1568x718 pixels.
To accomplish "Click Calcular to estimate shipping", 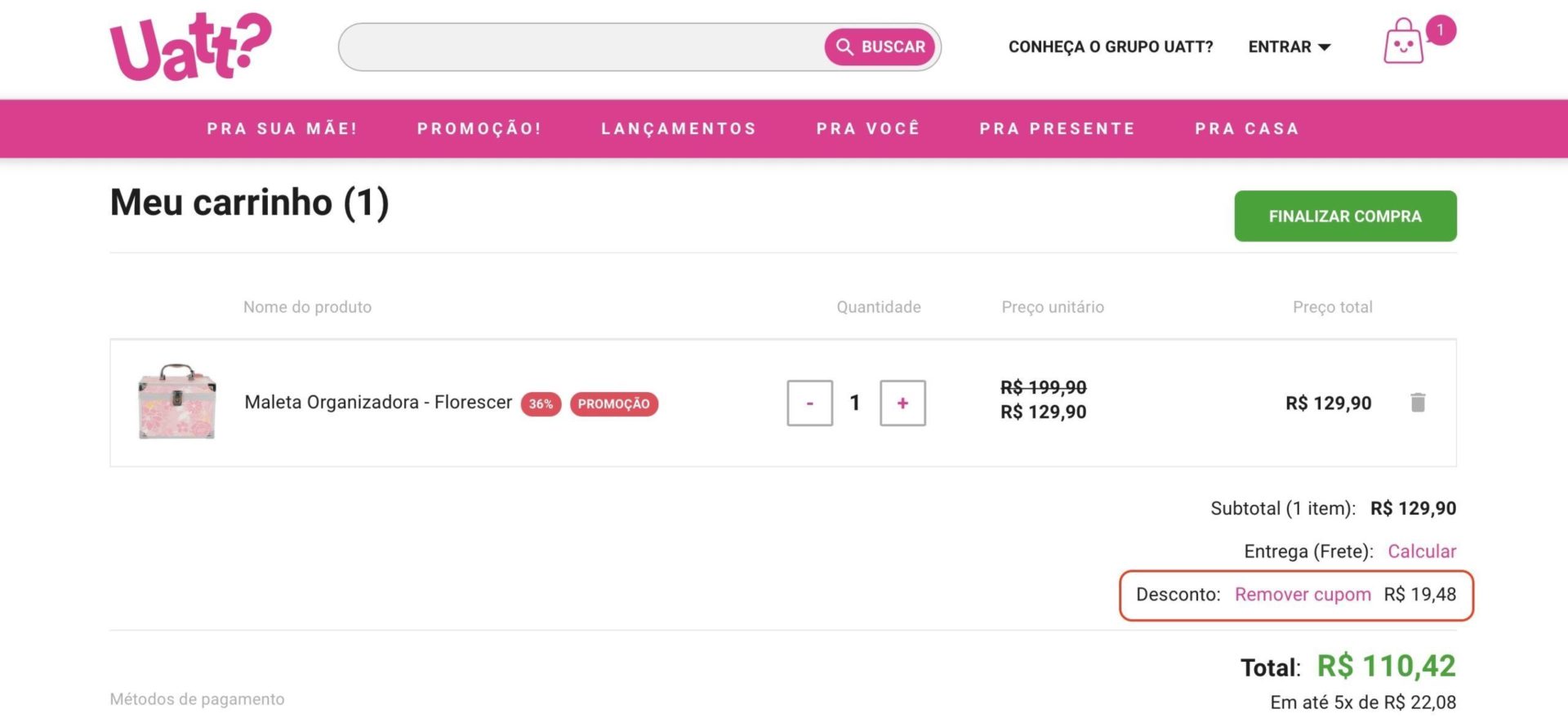I will 1422,551.
